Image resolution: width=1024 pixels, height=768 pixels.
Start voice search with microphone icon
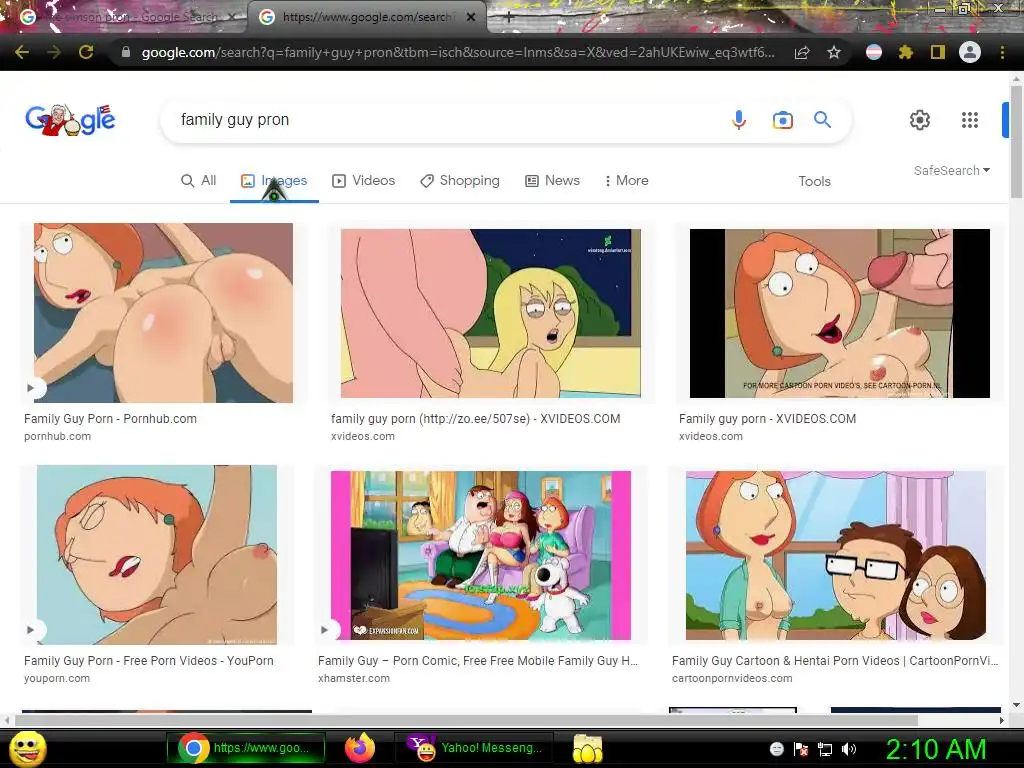point(739,120)
